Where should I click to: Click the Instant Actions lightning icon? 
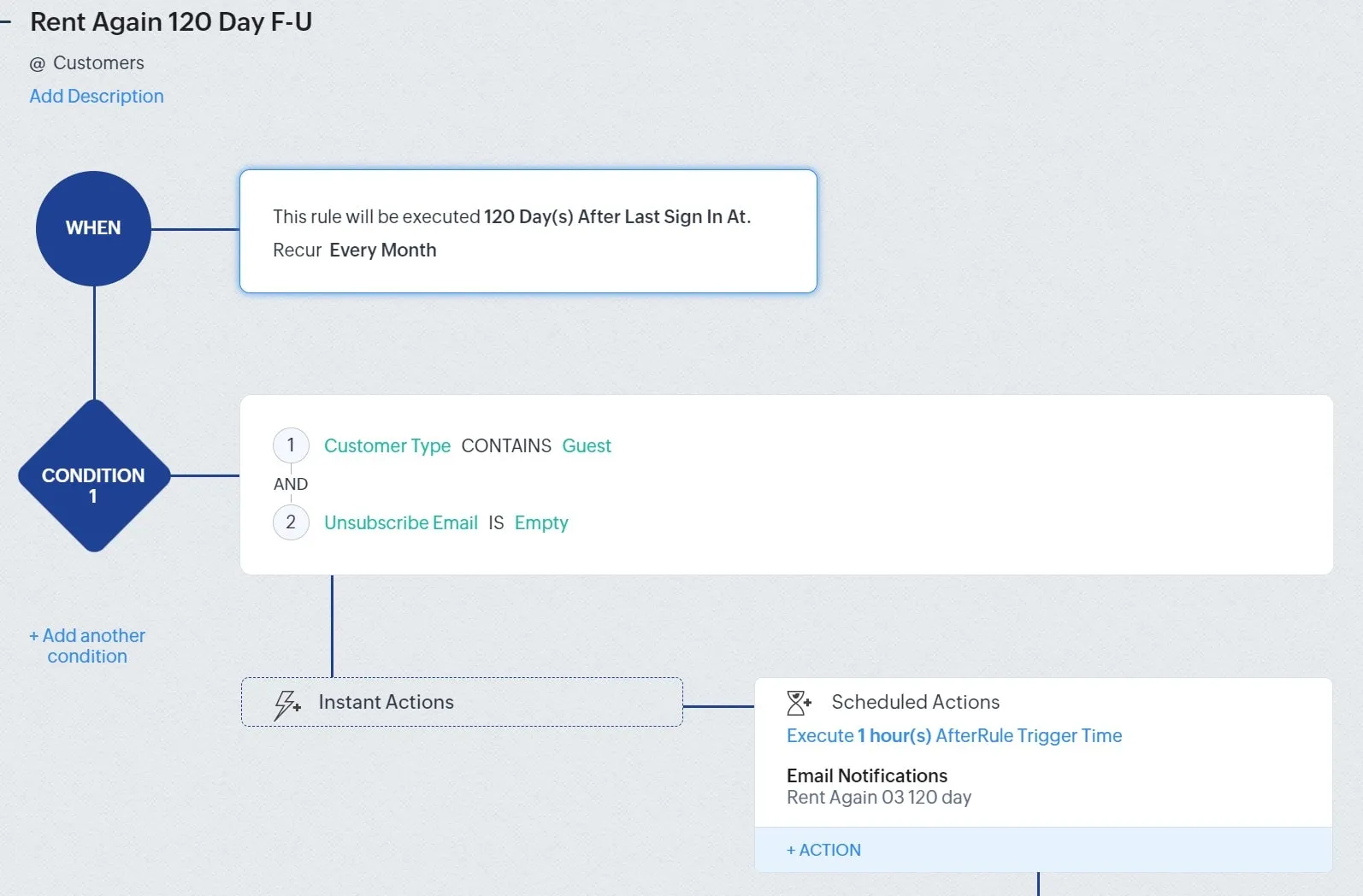(286, 704)
